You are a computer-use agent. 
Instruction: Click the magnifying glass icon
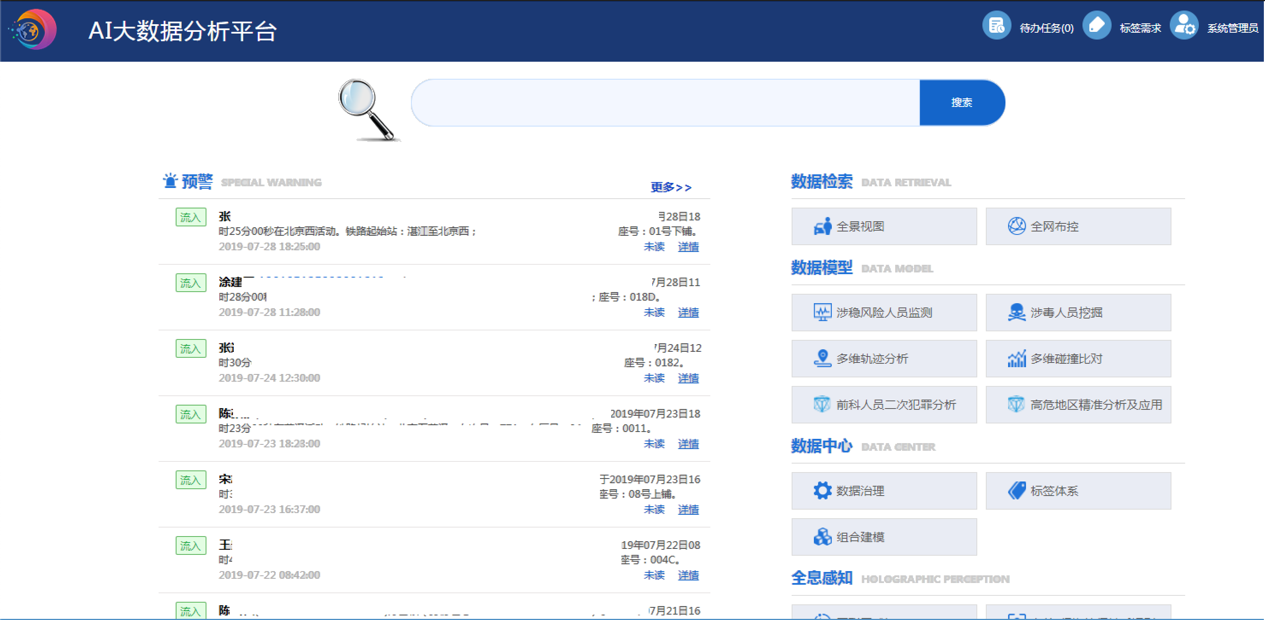367,108
